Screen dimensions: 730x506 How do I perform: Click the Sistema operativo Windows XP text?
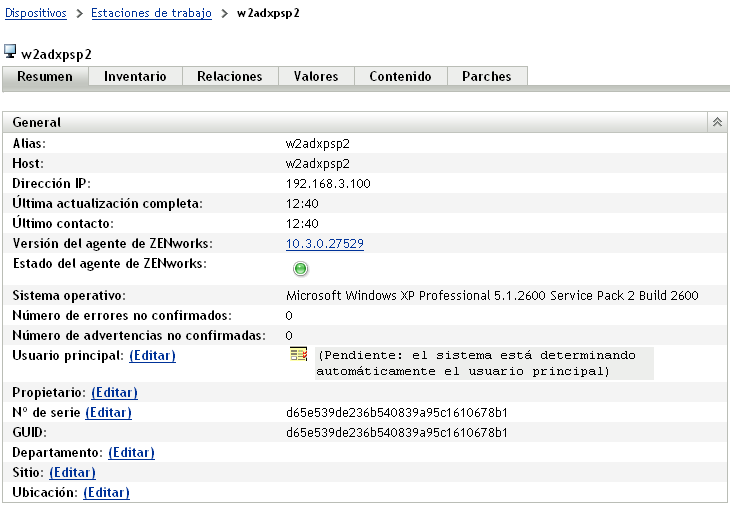[492, 296]
